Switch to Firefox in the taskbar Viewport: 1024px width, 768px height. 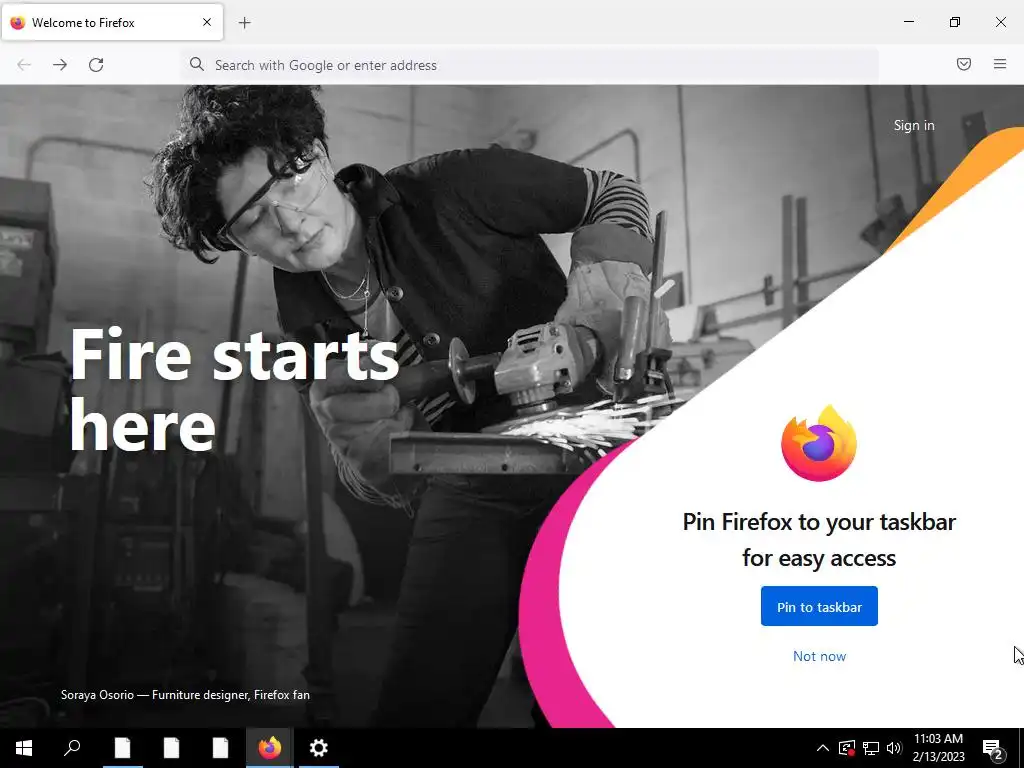[270, 748]
